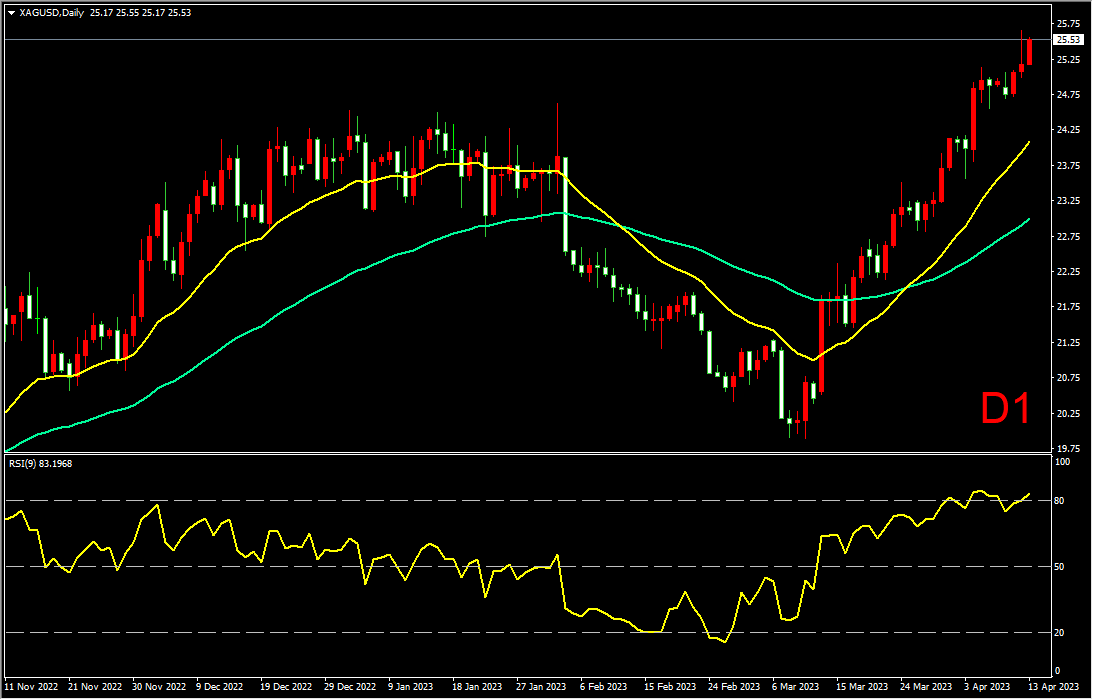Click the RSI scale value 0
This screenshot has width=1093, height=700.
pos(1057,671)
